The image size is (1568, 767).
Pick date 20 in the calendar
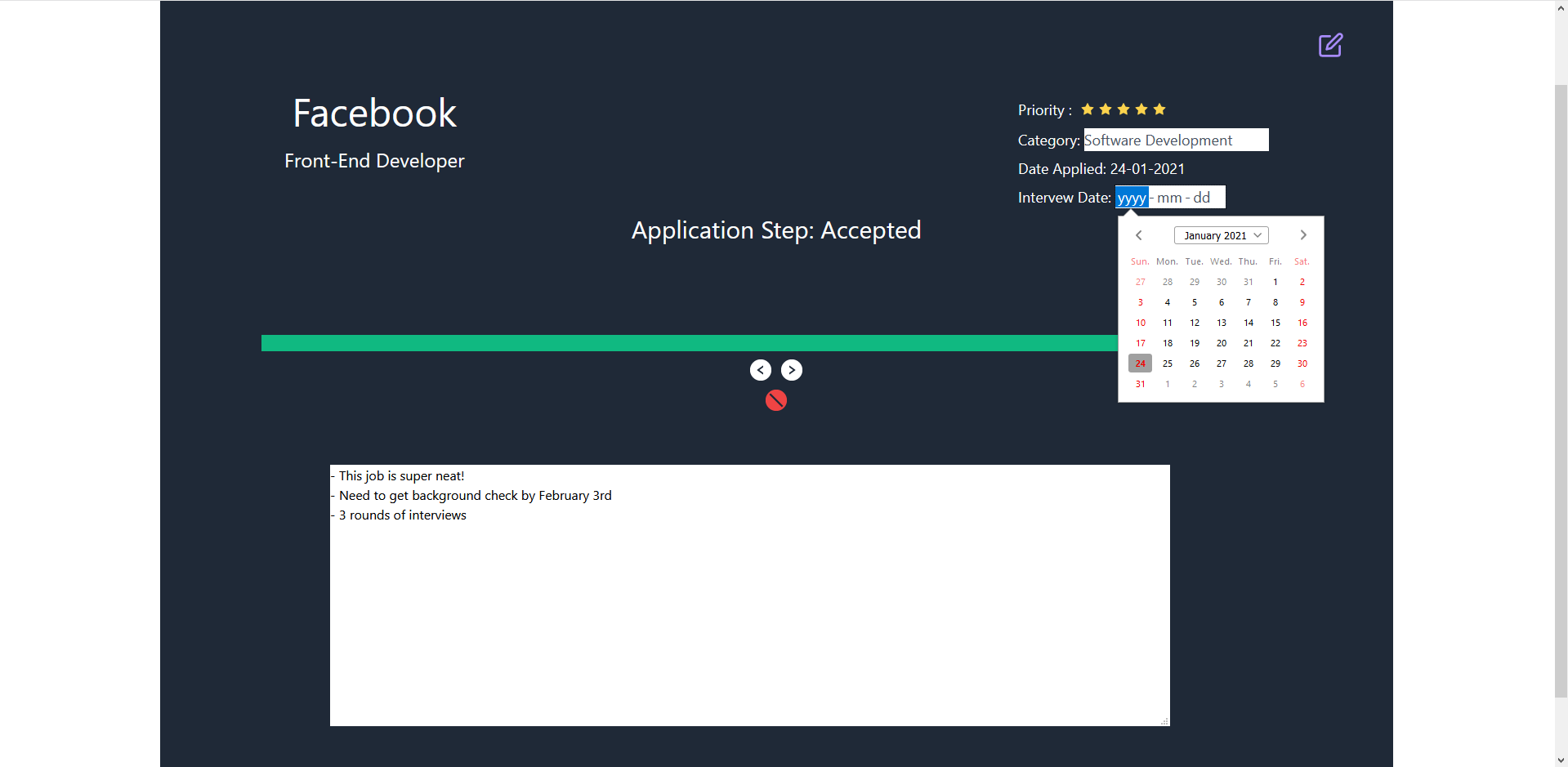pos(1222,343)
